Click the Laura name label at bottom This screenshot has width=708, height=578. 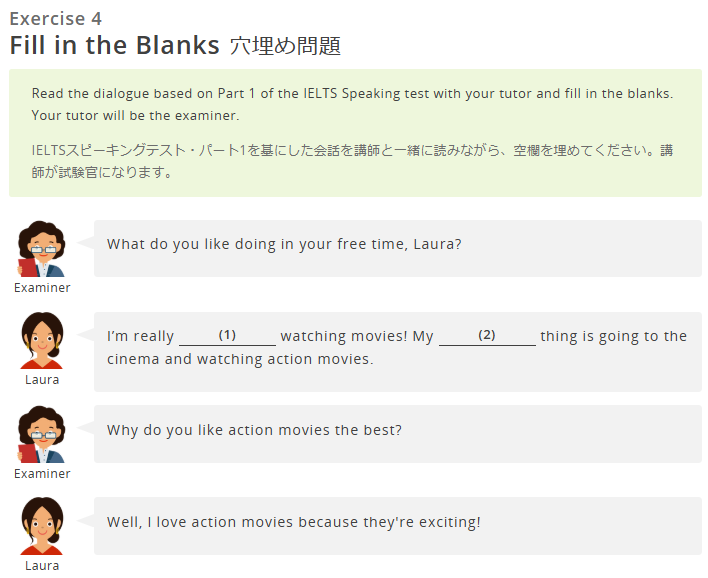click(x=42, y=566)
